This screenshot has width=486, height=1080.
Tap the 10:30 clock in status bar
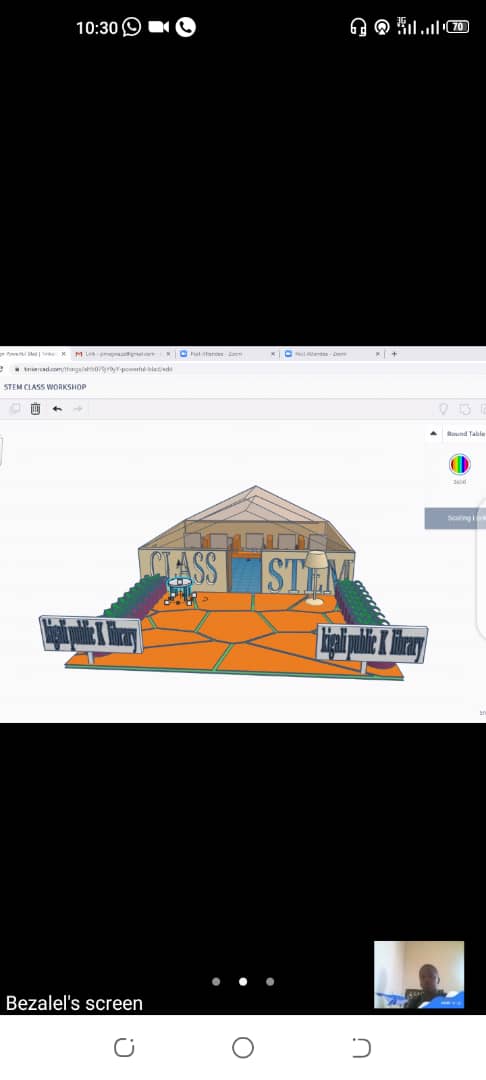(97, 28)
